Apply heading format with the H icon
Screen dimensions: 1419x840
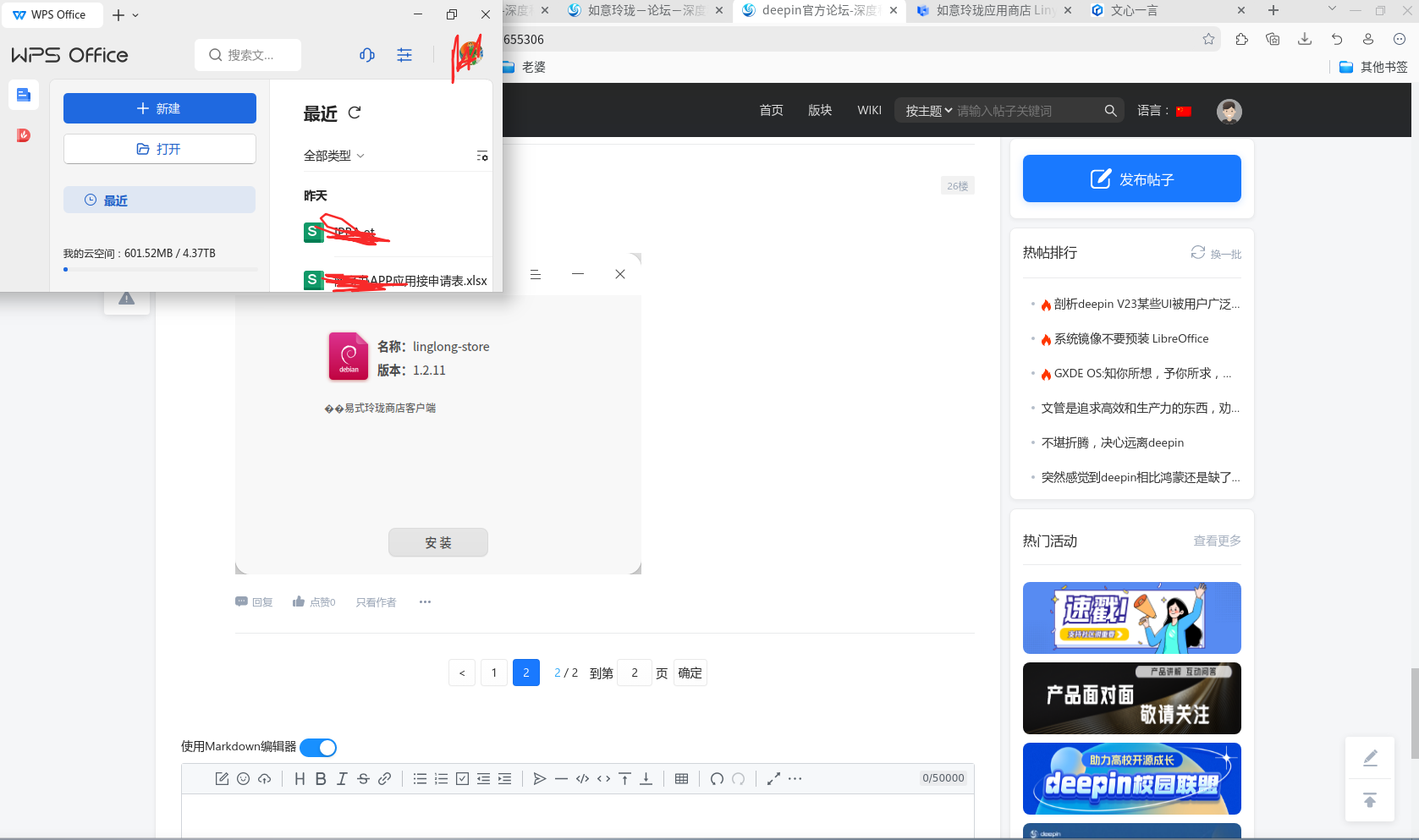300,779
